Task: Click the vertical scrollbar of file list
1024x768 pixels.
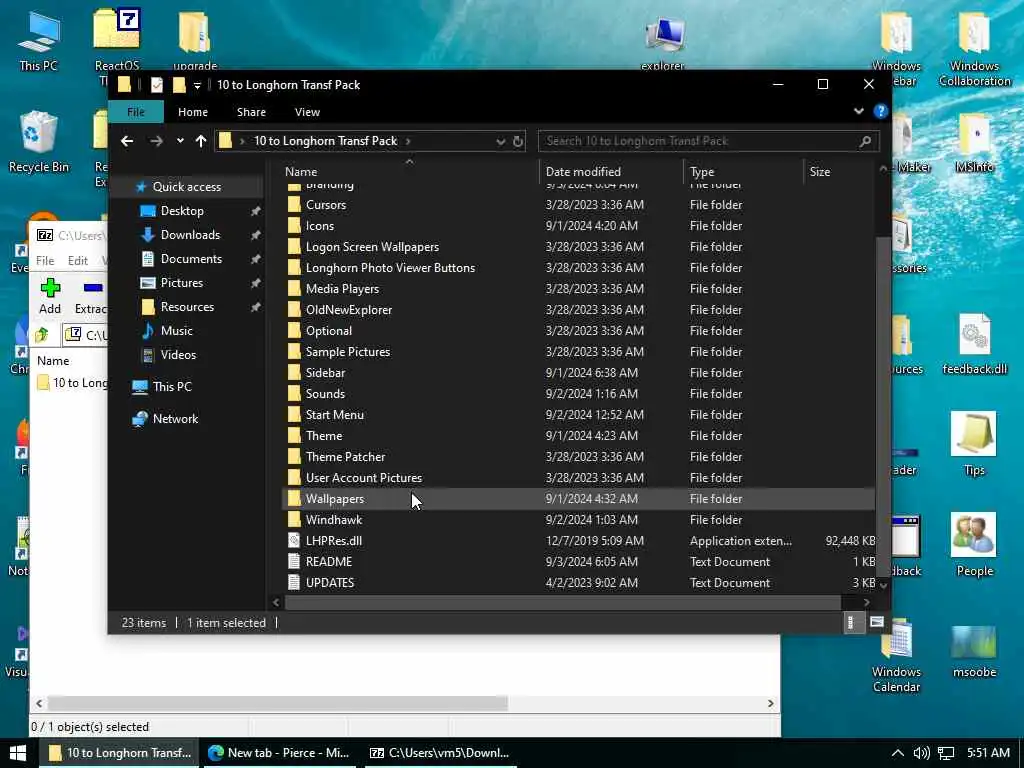Action: (884, 405)
